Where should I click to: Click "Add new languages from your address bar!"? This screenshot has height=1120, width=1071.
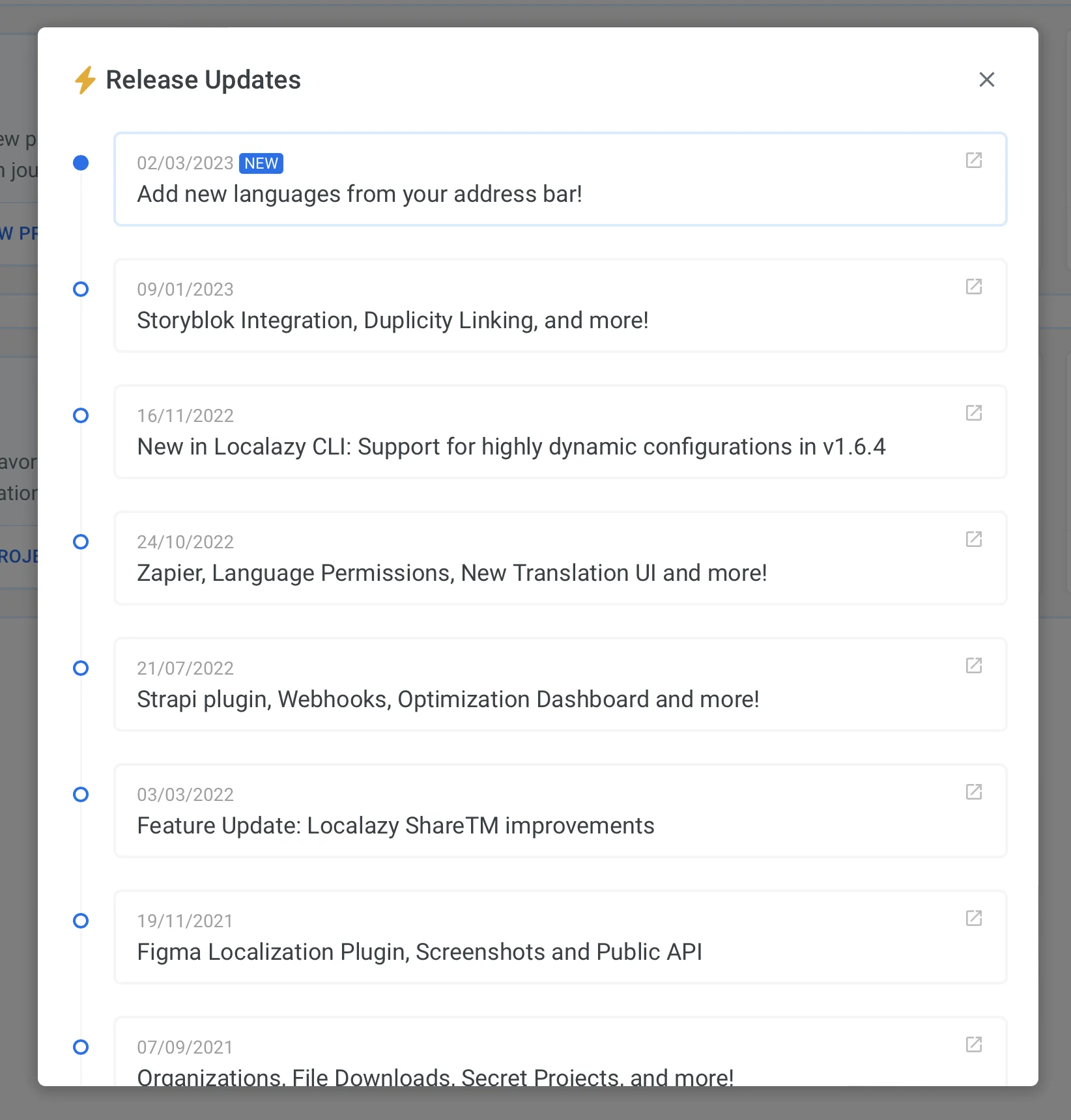(360, 194)
